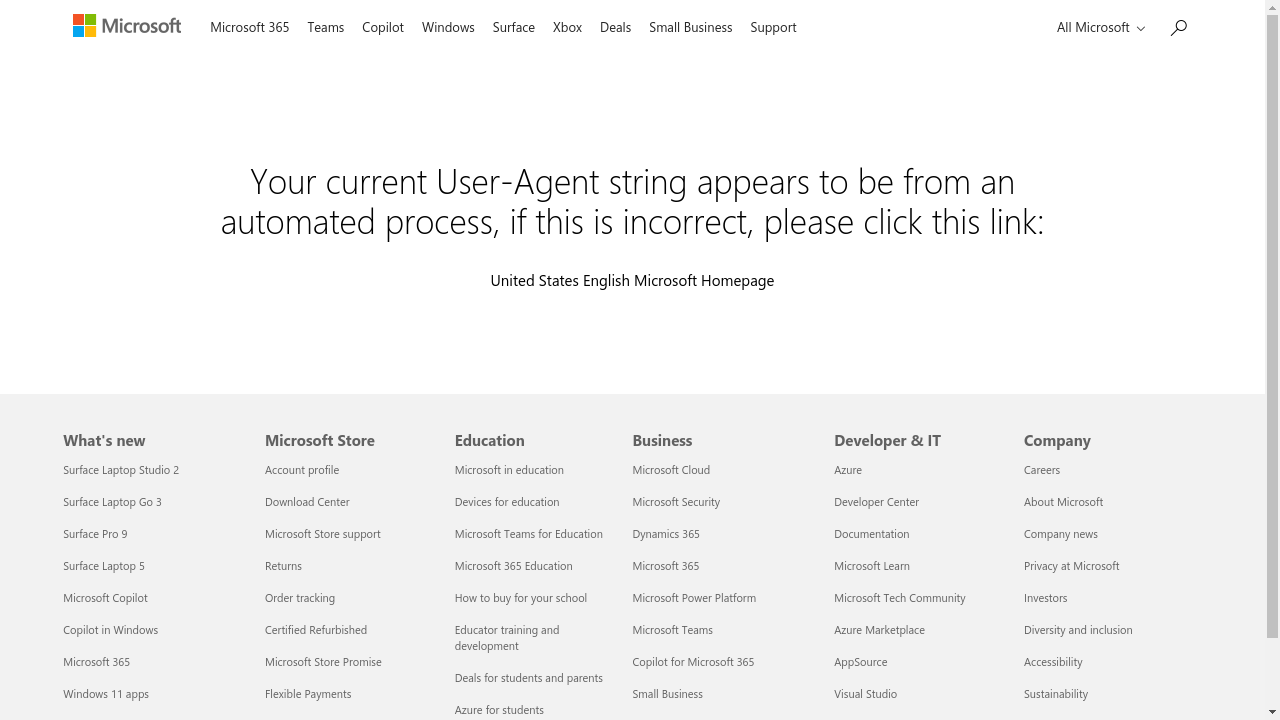Viewport: 1280px width, 720px height.
Task: Open Surface Laptop Studio 2 footer link
Action: [x=121, y=470]
